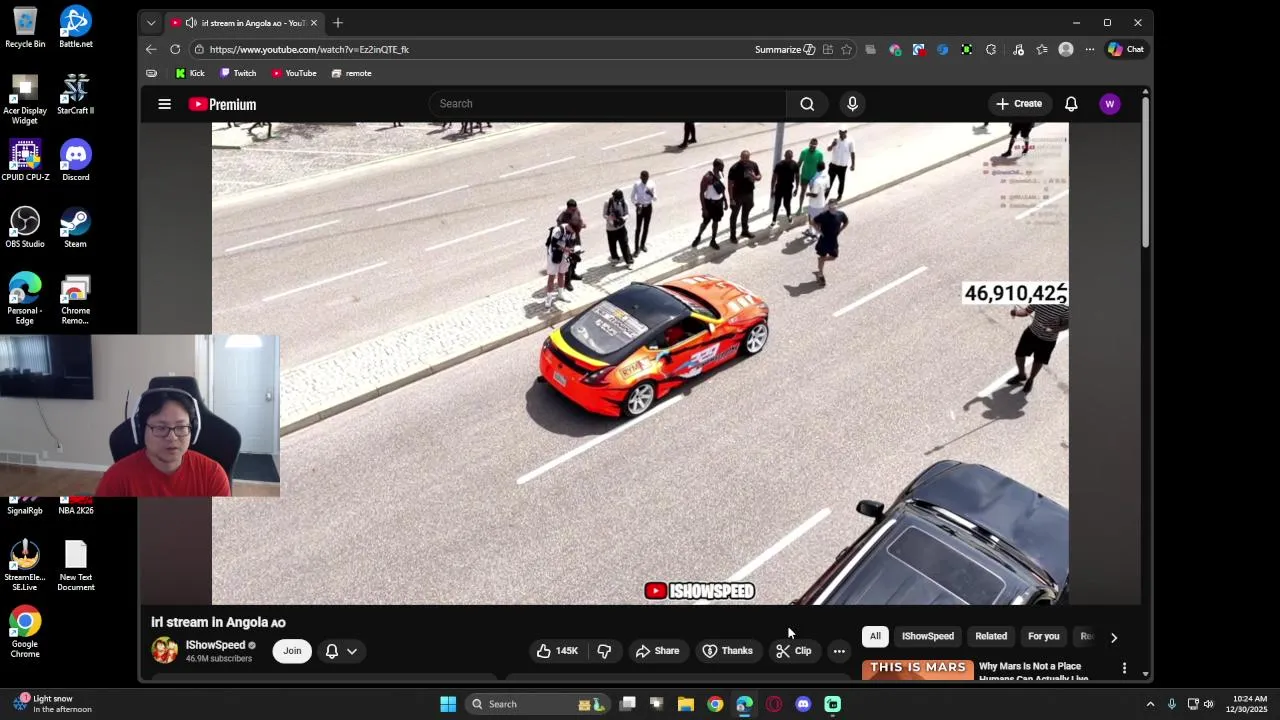Click the Clip button

(794, 651)
